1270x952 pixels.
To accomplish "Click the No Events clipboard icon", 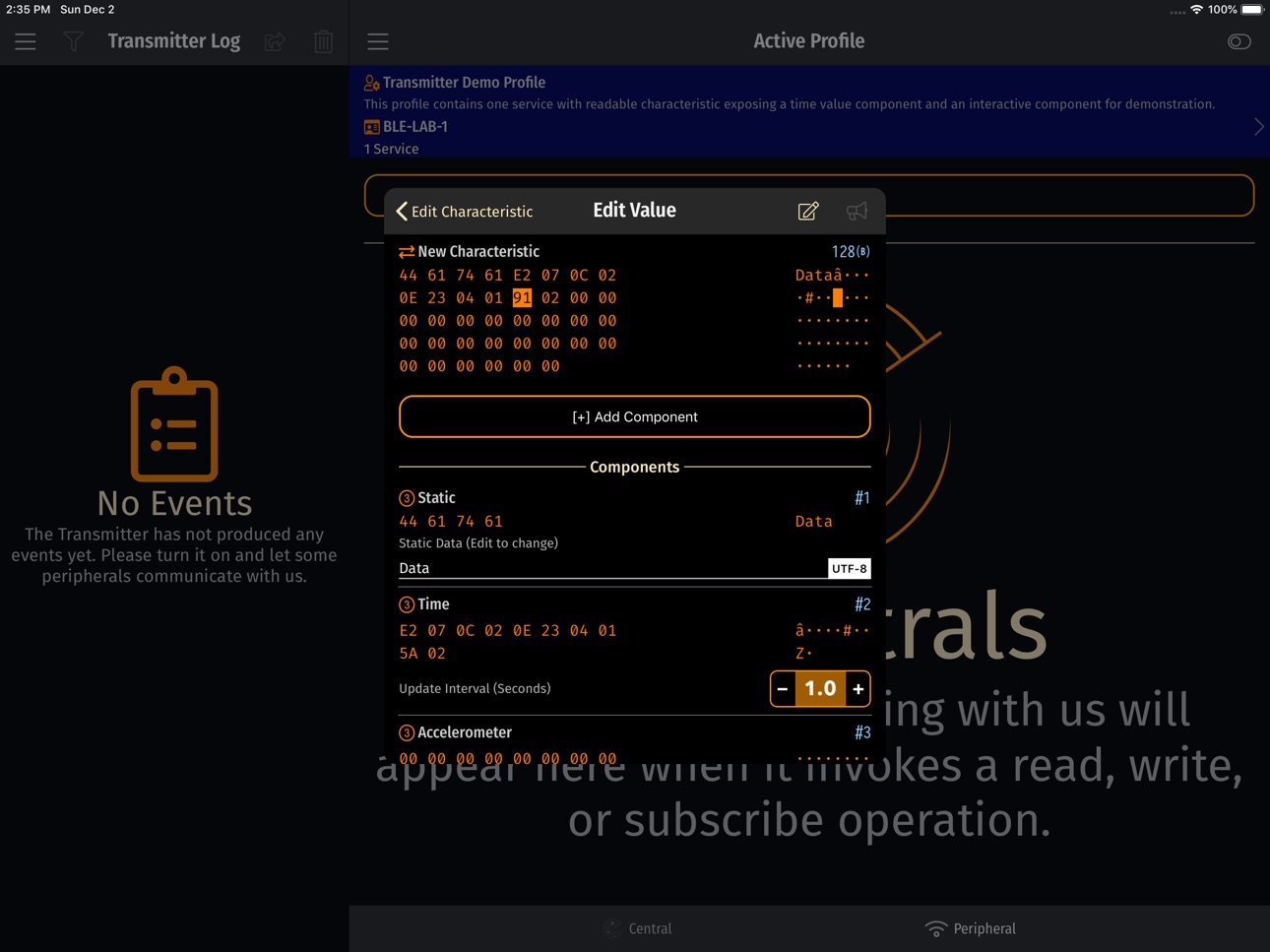I will click(174, 424).
